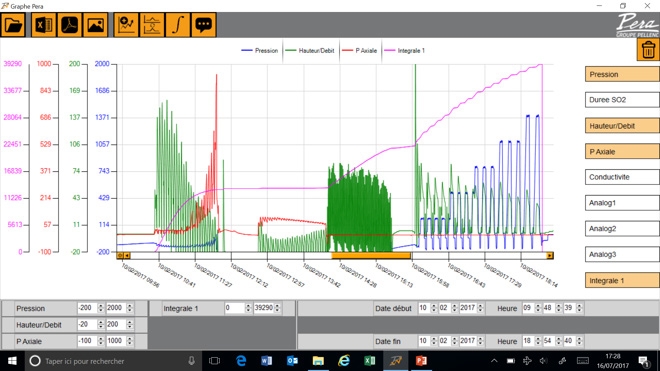Enable the Conductivite curve
The height and width of the screenshot is (371, 660).
coord(622,177)
